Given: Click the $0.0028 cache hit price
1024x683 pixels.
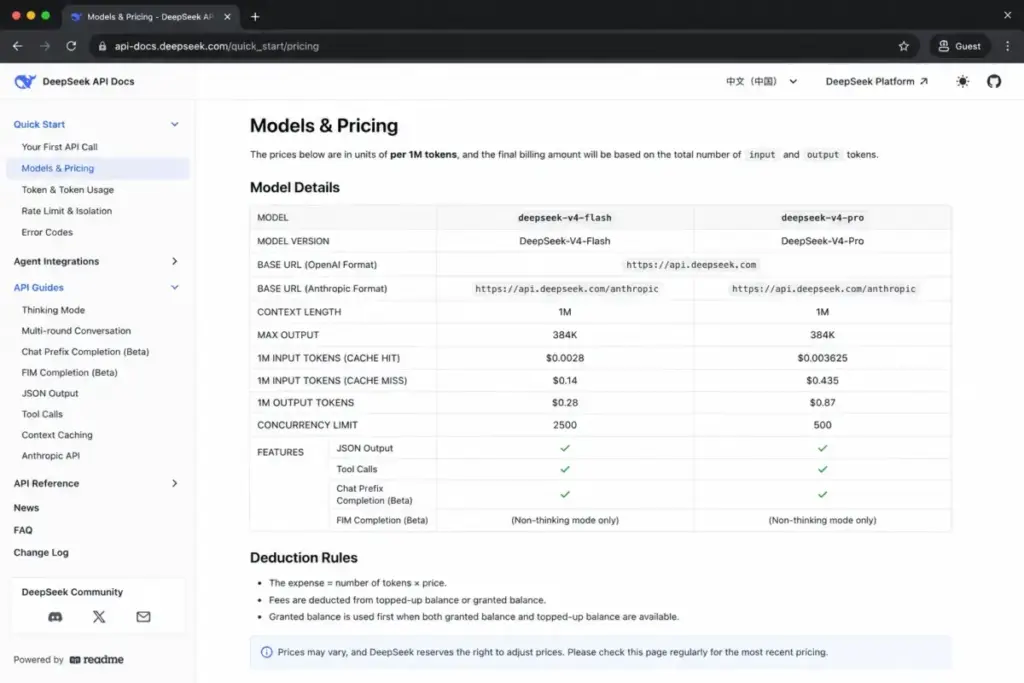Looking at the screenshot, I should [x=565, y=358].
